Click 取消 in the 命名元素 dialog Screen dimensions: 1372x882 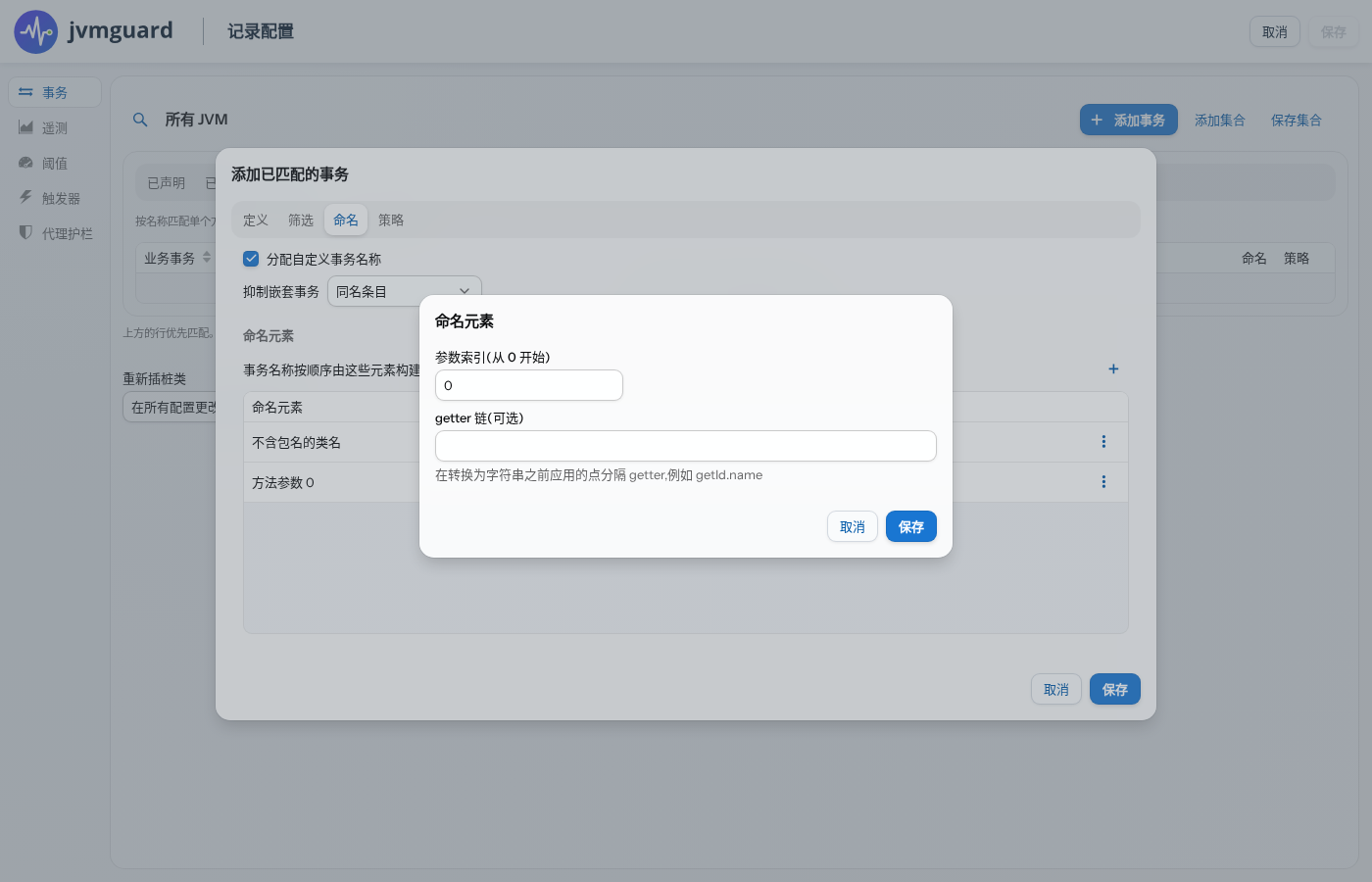853,526
